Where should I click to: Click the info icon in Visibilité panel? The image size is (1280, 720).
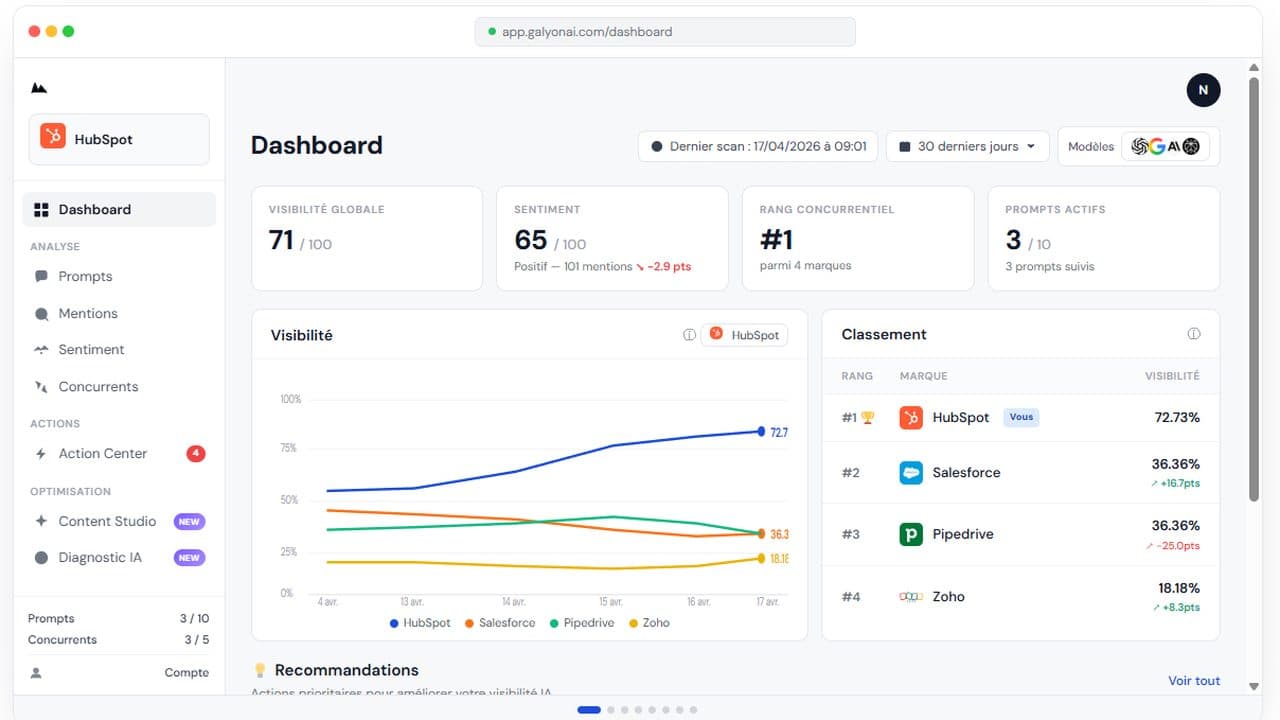pyautogui.click(x=689, y=335)
